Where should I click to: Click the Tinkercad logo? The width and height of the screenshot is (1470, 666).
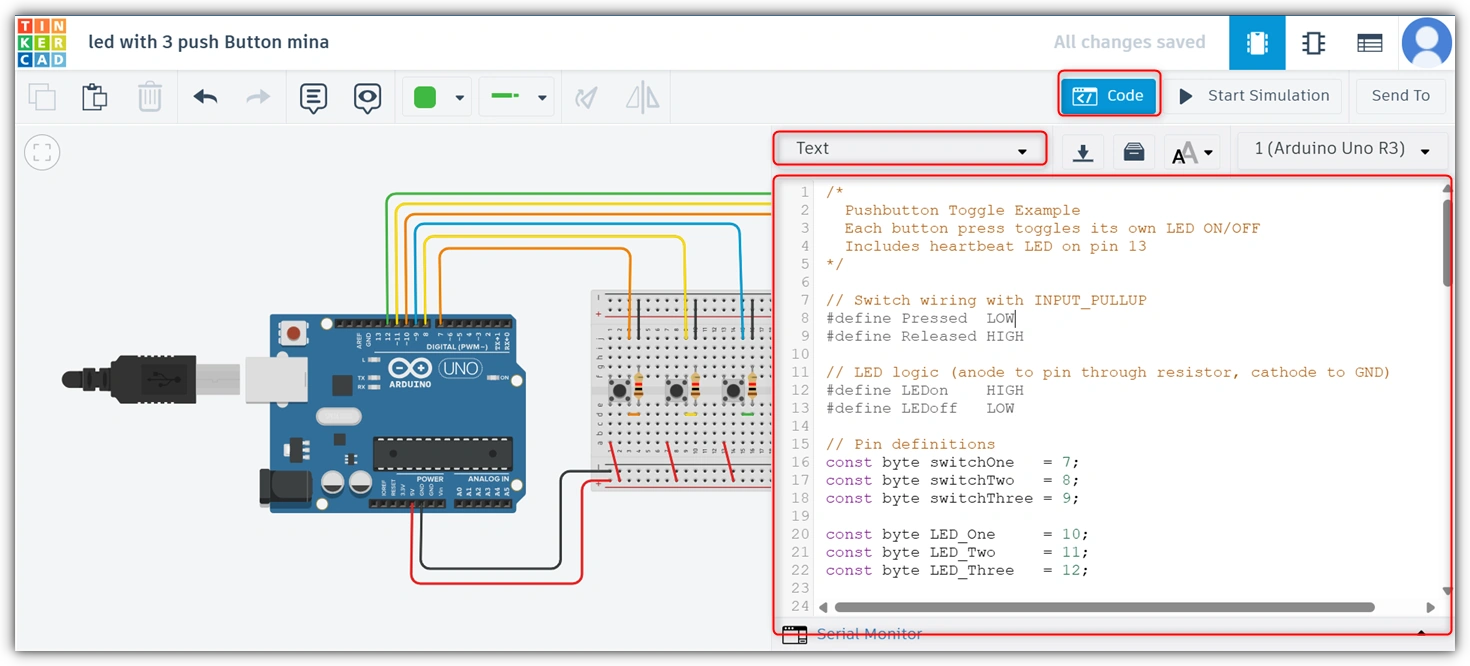[42, 43]
